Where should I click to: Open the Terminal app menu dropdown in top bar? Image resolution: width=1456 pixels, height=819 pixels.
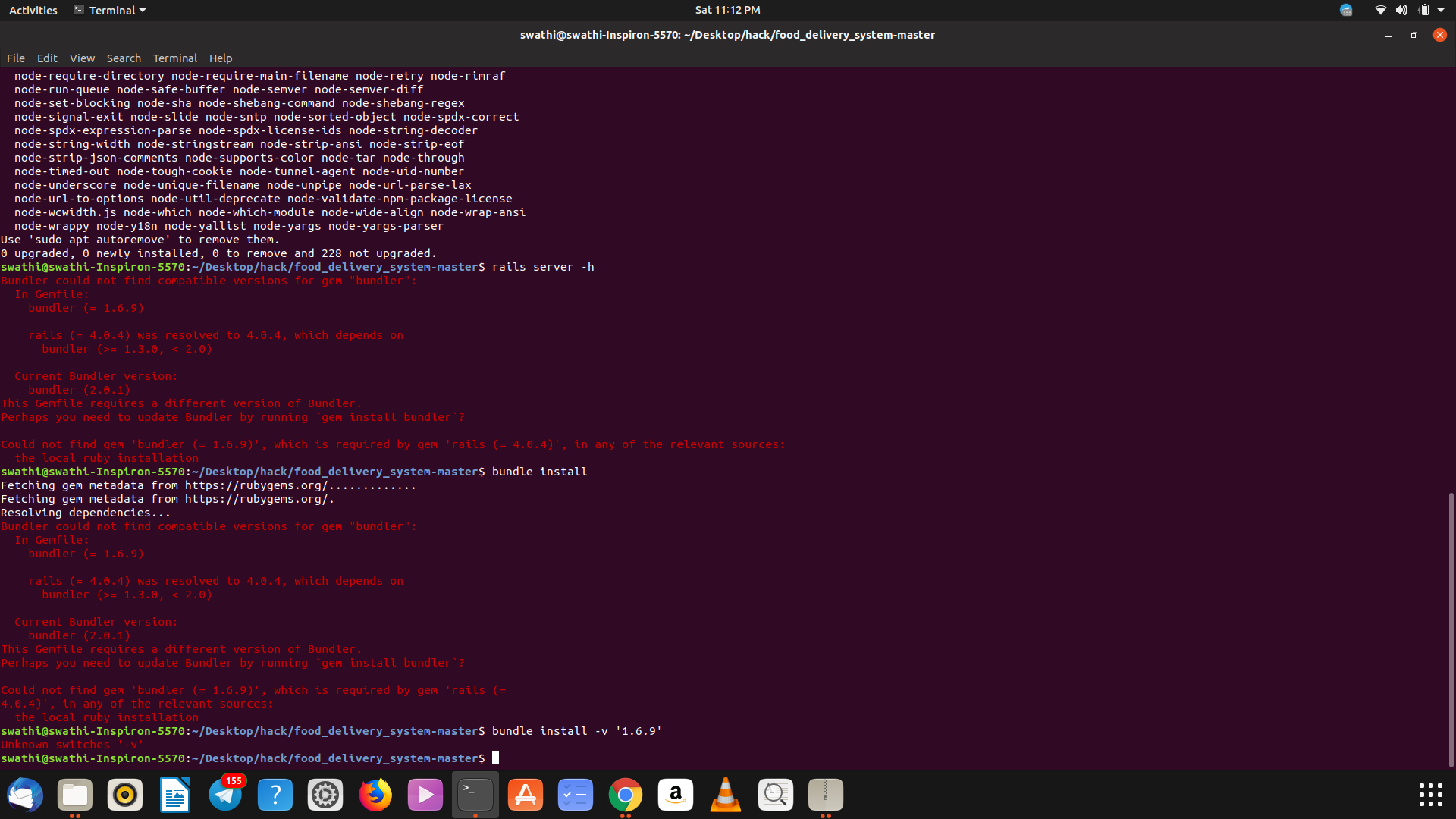point(110,10)
